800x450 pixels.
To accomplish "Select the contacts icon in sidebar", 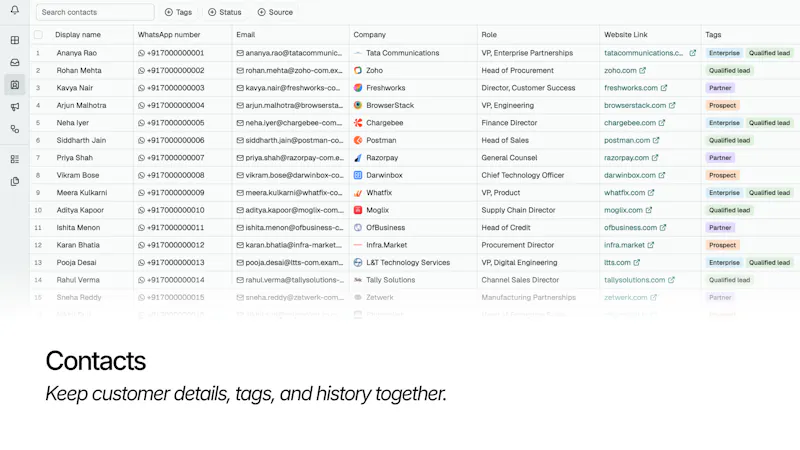I will 15,85.
